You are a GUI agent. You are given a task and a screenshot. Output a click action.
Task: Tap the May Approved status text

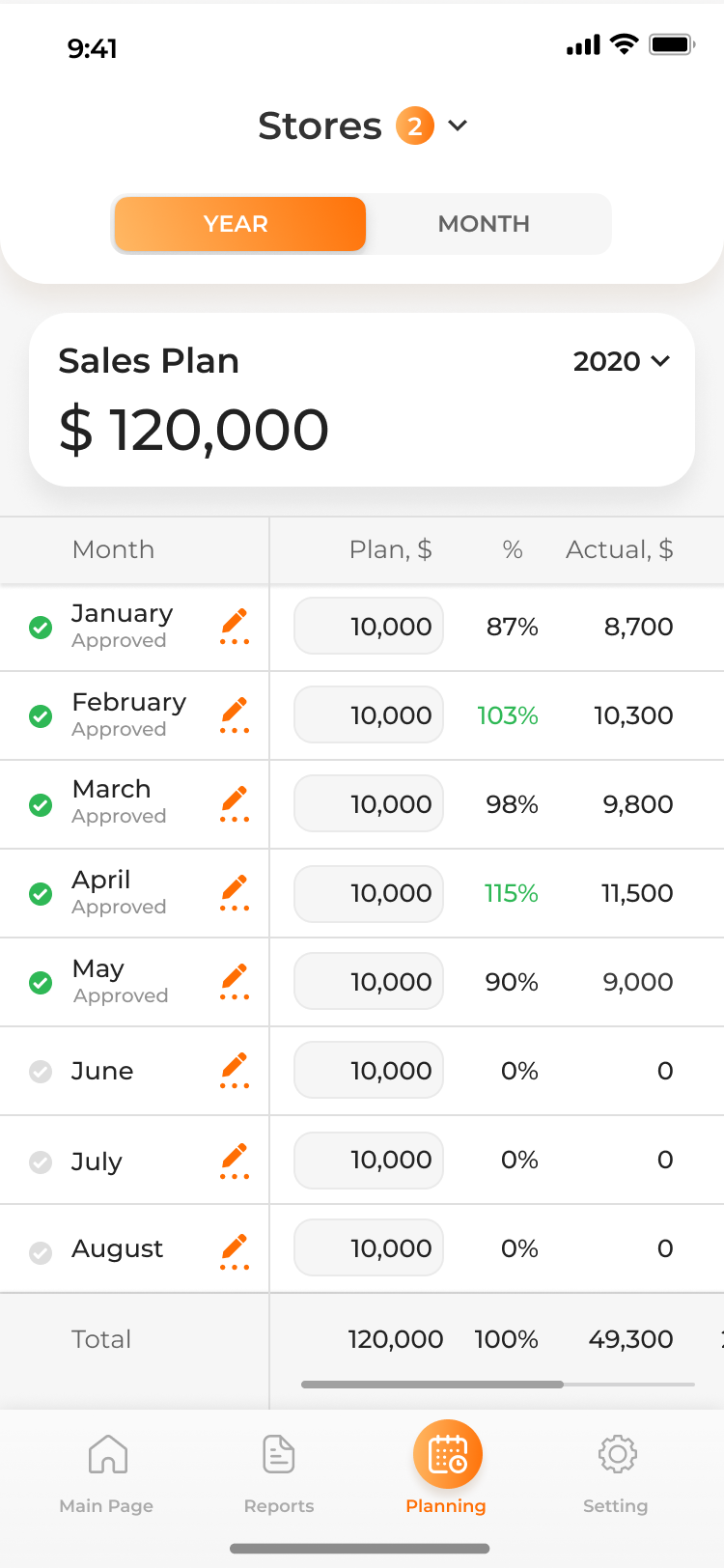click(121, 995)
